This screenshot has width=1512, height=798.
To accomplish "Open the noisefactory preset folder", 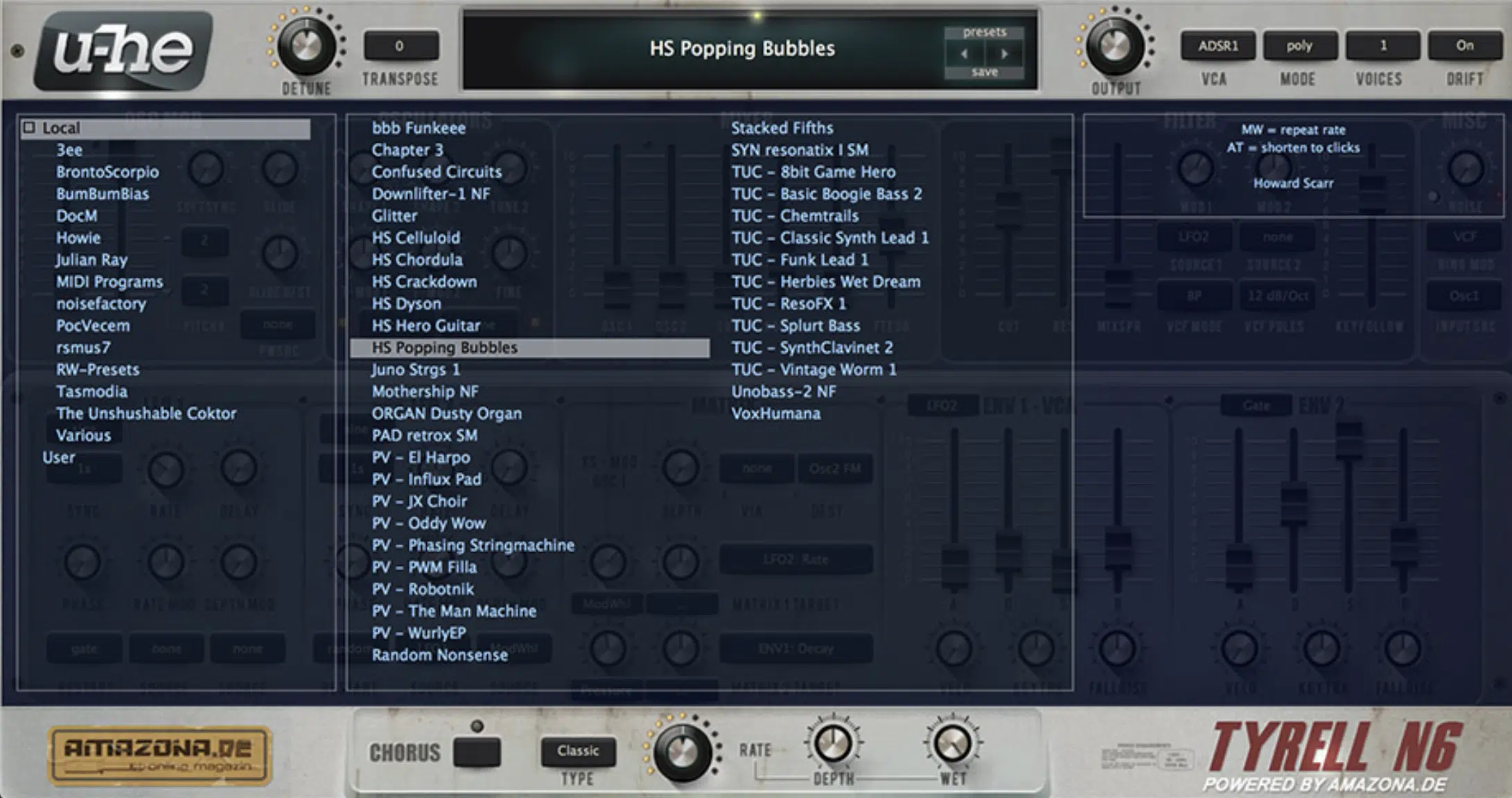I will [x=101, y=303].
